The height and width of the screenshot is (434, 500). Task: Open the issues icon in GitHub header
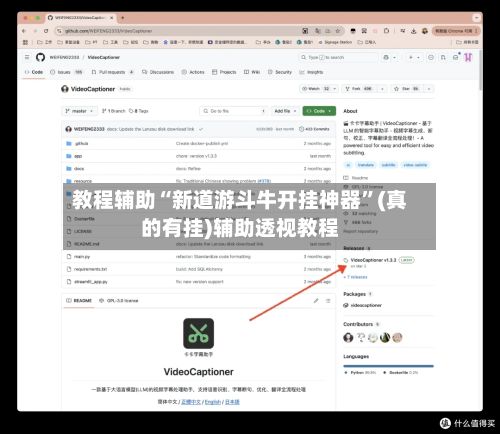(431, 57)
